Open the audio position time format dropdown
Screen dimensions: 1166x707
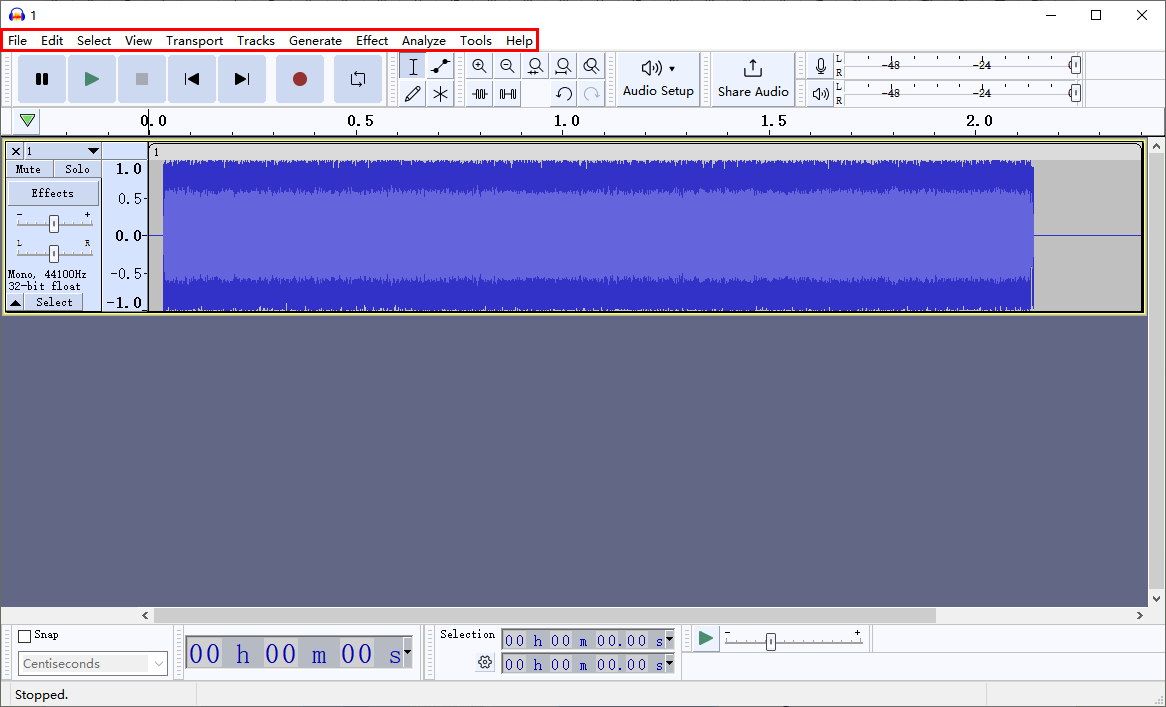(407, 653)
